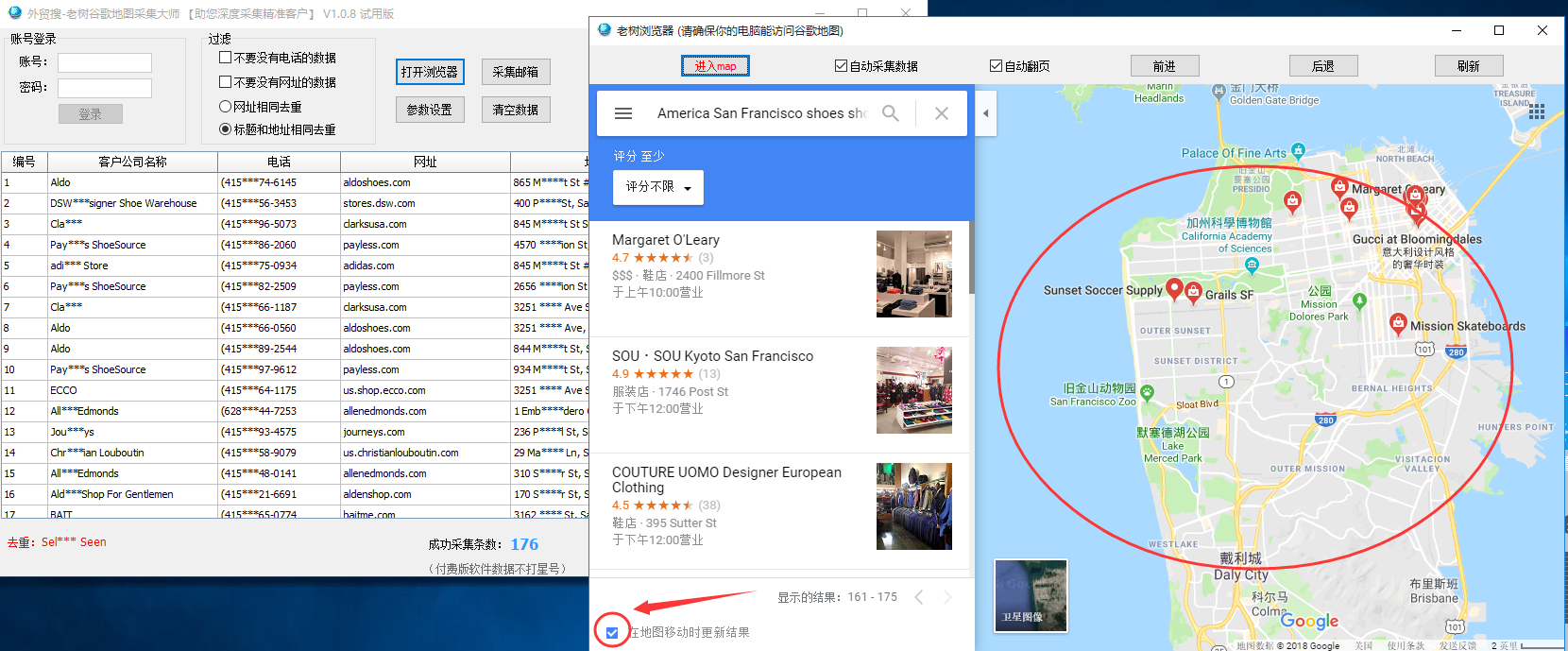Click the Mission Dolores Park marker
The height and width of the screenshot is (651, 1568).
(1359, 301)
